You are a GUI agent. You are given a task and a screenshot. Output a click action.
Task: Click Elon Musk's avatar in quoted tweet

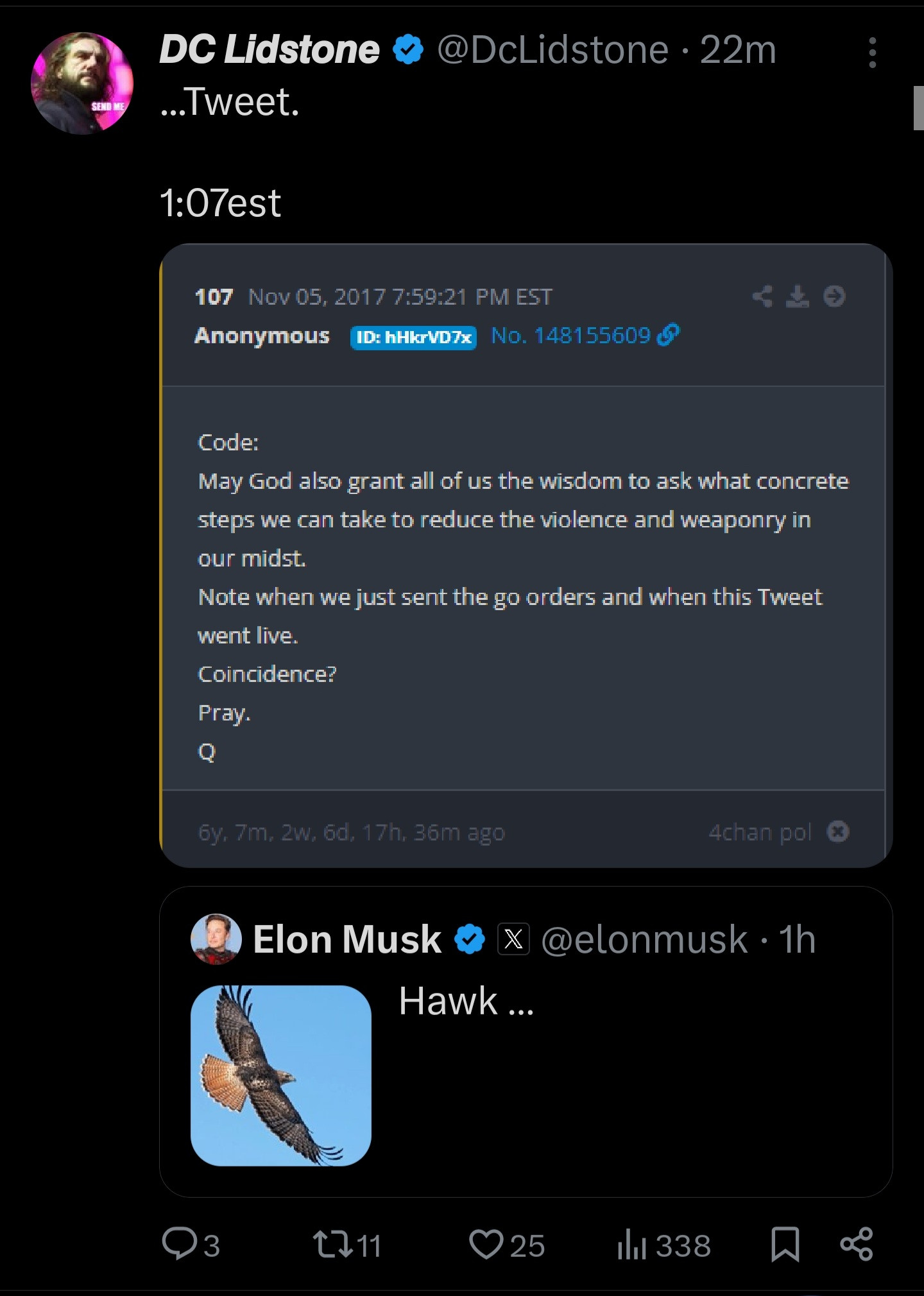[216, 939]
